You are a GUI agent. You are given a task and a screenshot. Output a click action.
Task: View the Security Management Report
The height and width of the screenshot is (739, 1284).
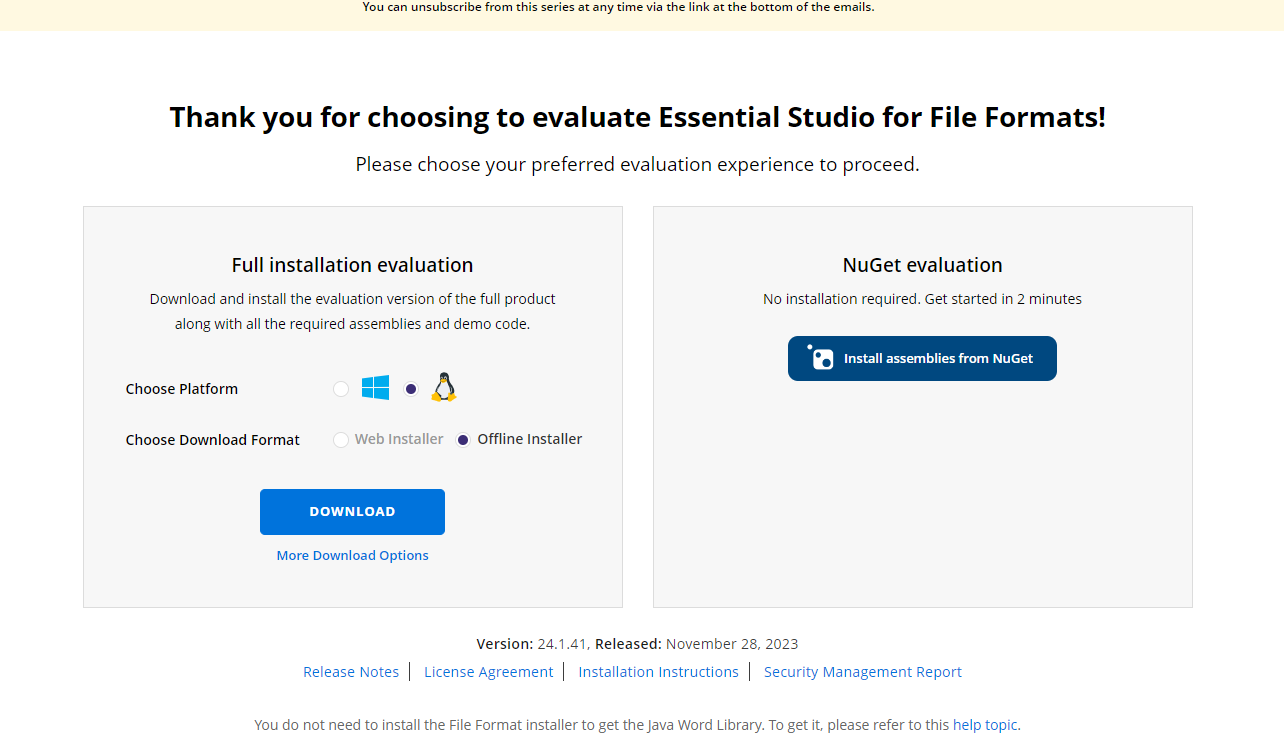point(862,671)
